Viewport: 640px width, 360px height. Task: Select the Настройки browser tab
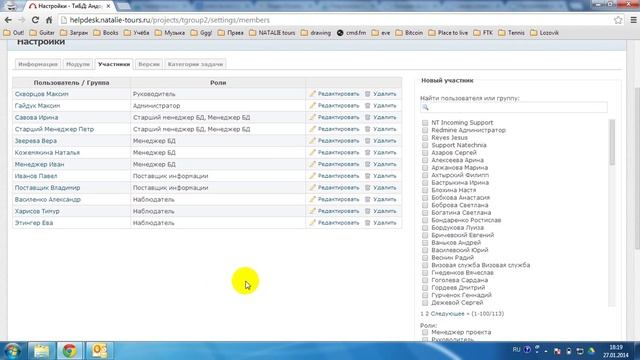(69, 6)
